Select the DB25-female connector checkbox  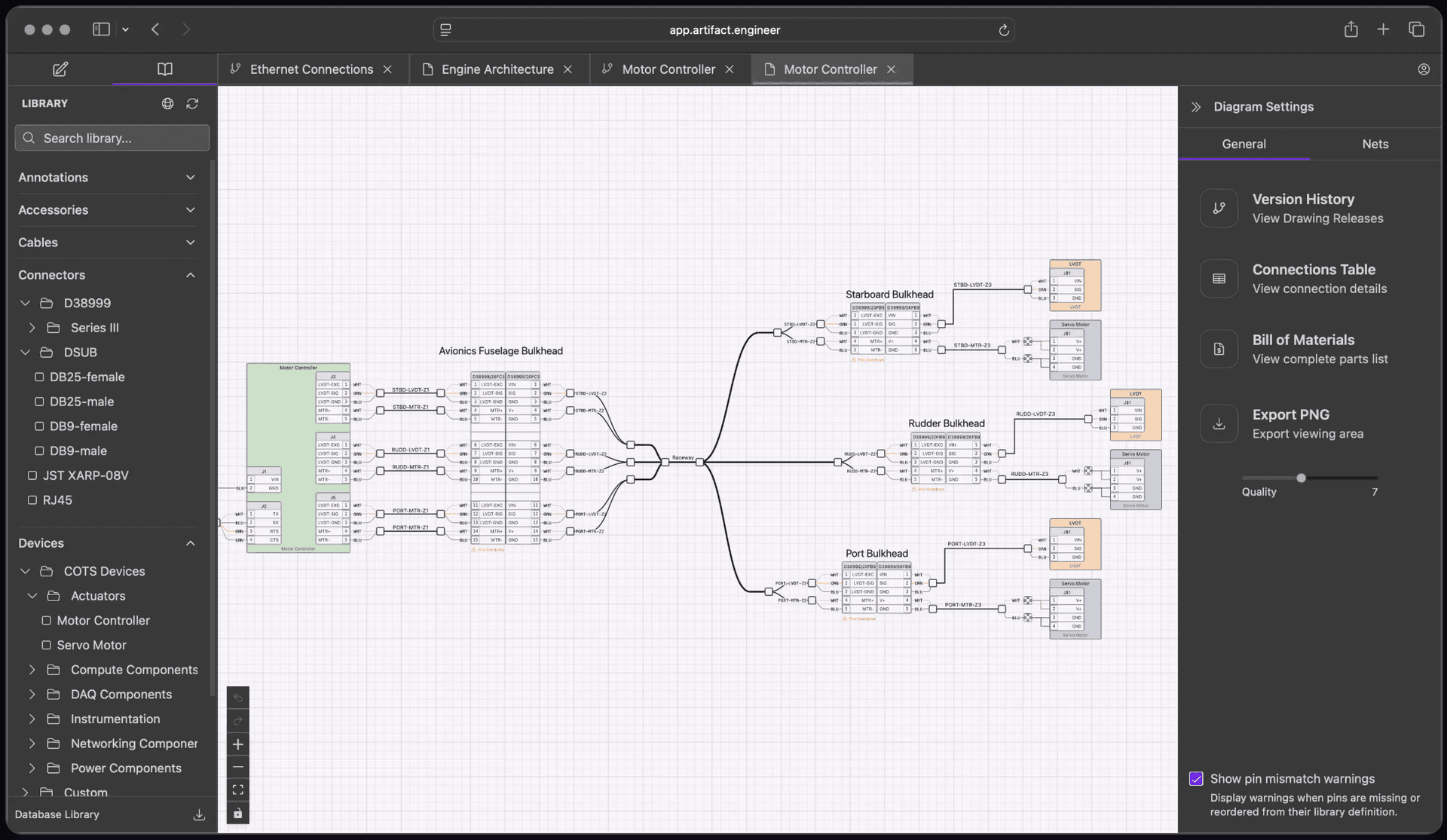[39, 377]
